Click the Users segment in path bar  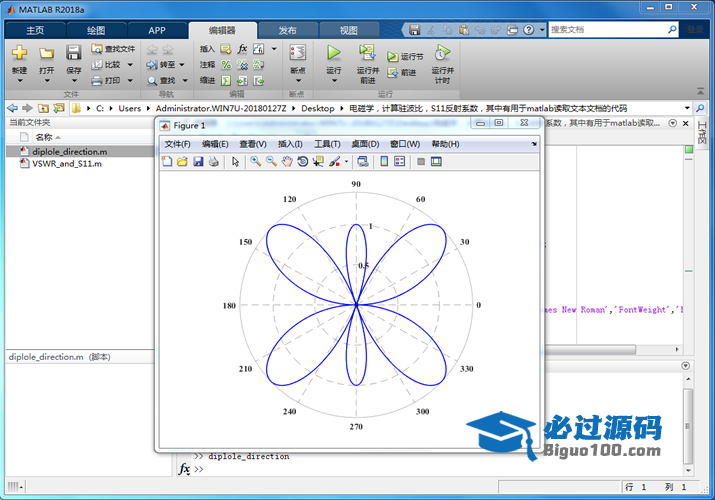click(130, 108)
